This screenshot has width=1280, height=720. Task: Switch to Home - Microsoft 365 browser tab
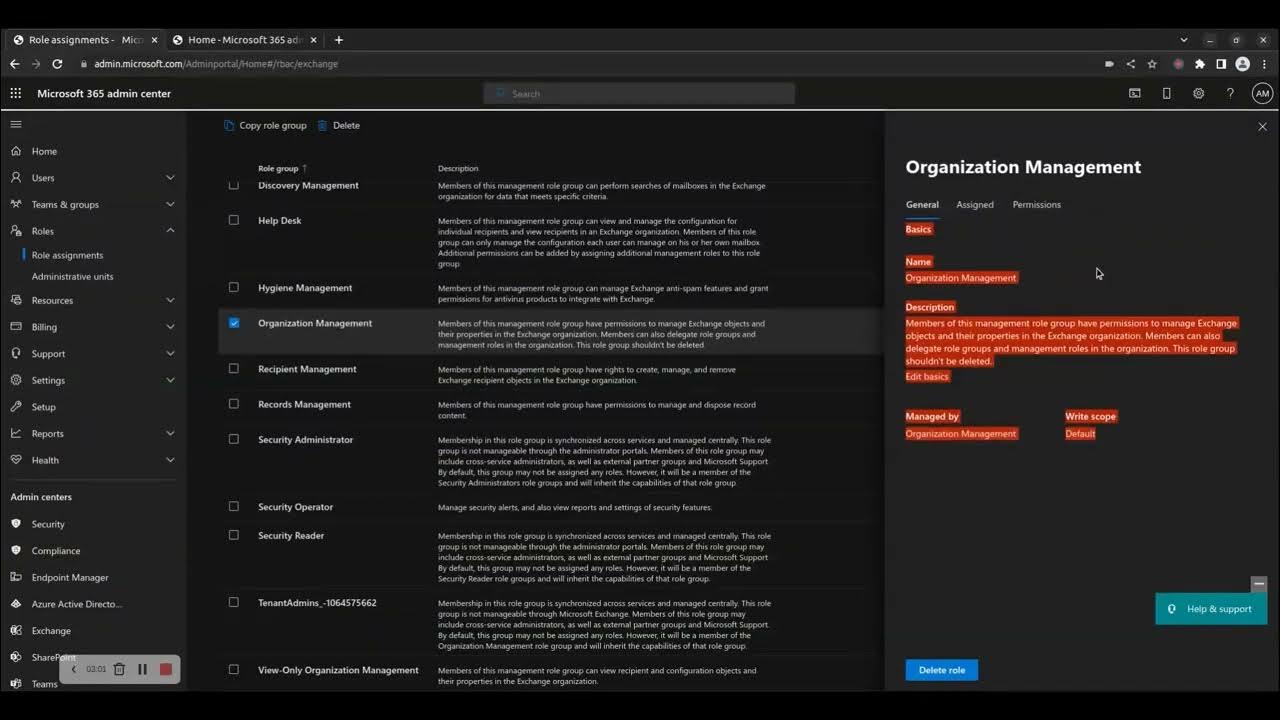(x=244, y=40)
